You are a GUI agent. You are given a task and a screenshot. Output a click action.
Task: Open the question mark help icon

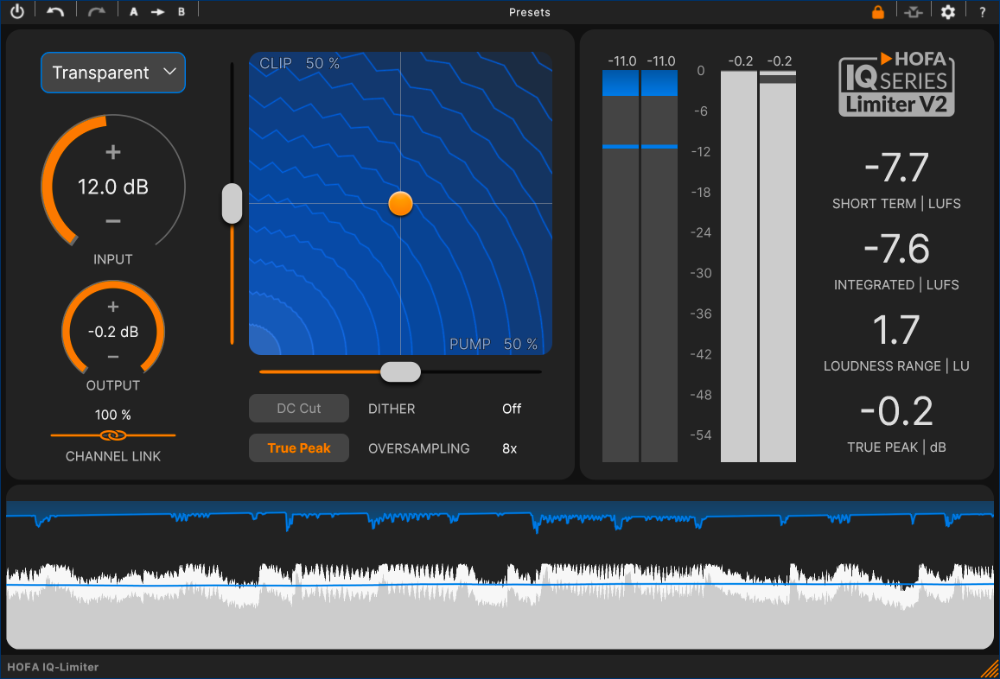[x=982, y=12]
